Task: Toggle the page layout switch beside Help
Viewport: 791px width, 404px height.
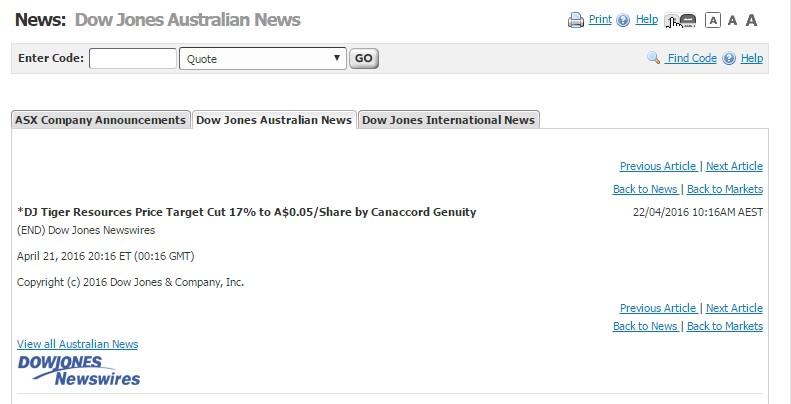Action: pyautogui.click(x=680, y=20)
